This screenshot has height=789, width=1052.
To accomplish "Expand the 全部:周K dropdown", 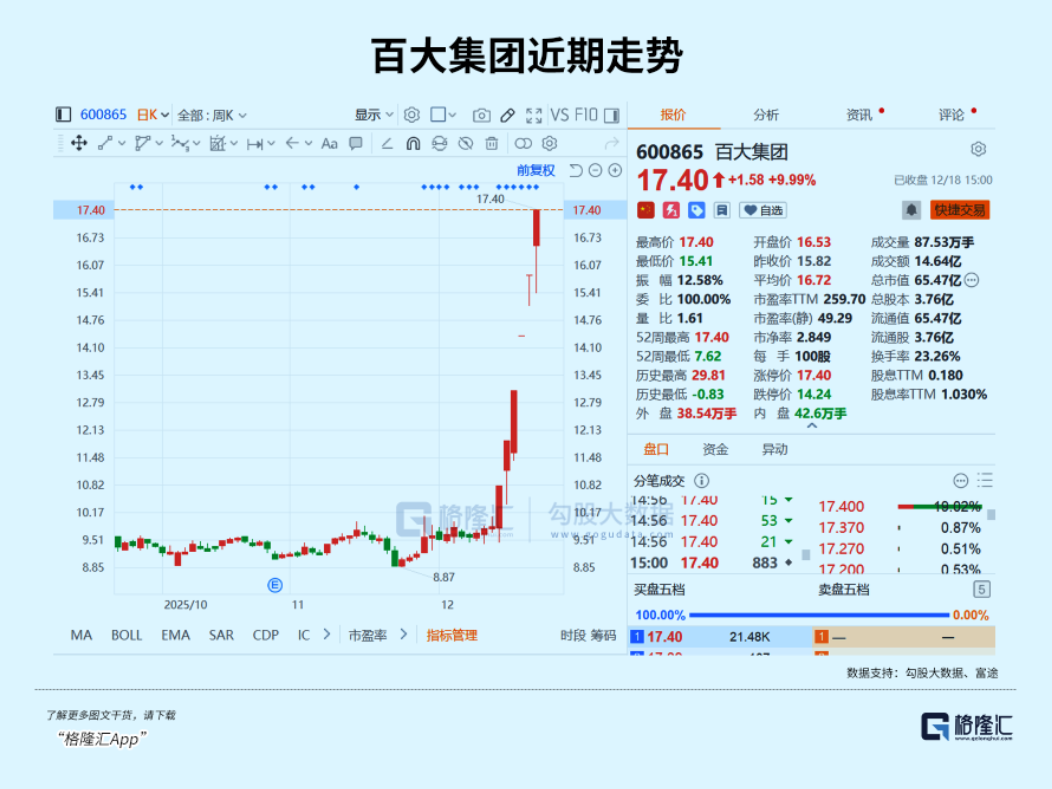I will (212, 115).
